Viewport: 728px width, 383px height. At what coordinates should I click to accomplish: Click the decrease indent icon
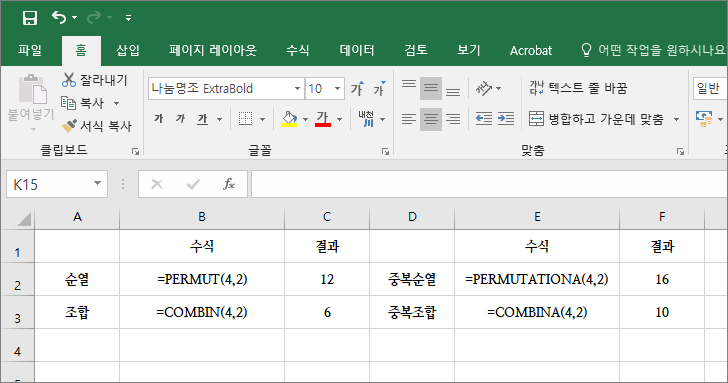point(484,119)
